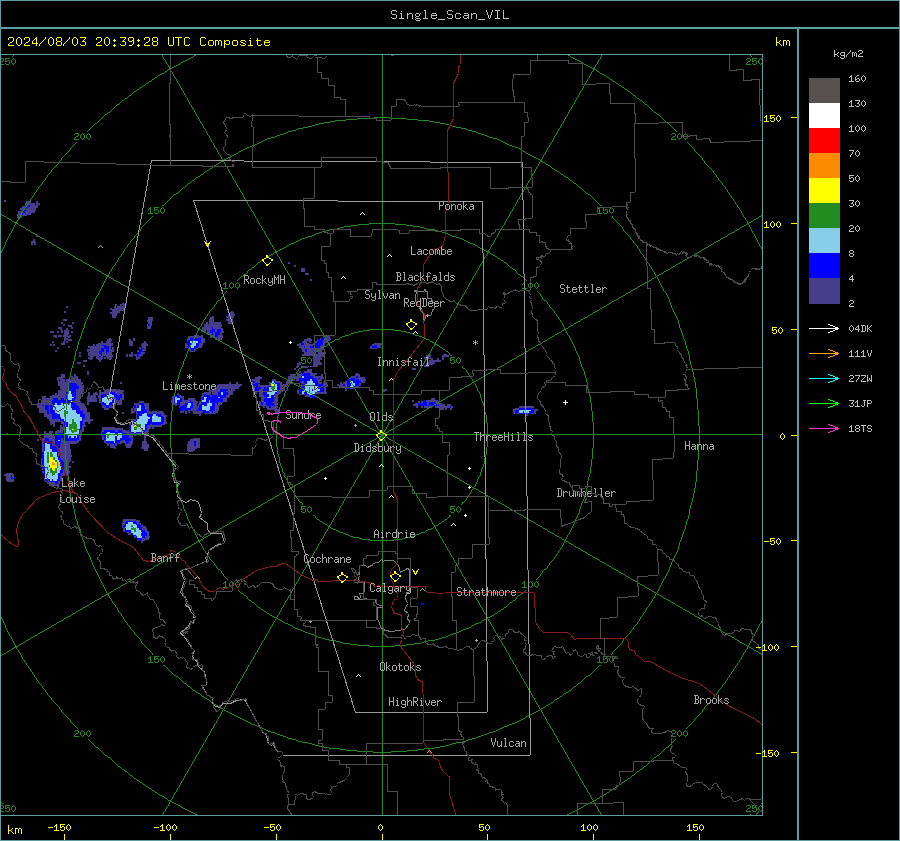Click the Lacombe city label
Screen dimensions: 900x841
click(431, 251)
